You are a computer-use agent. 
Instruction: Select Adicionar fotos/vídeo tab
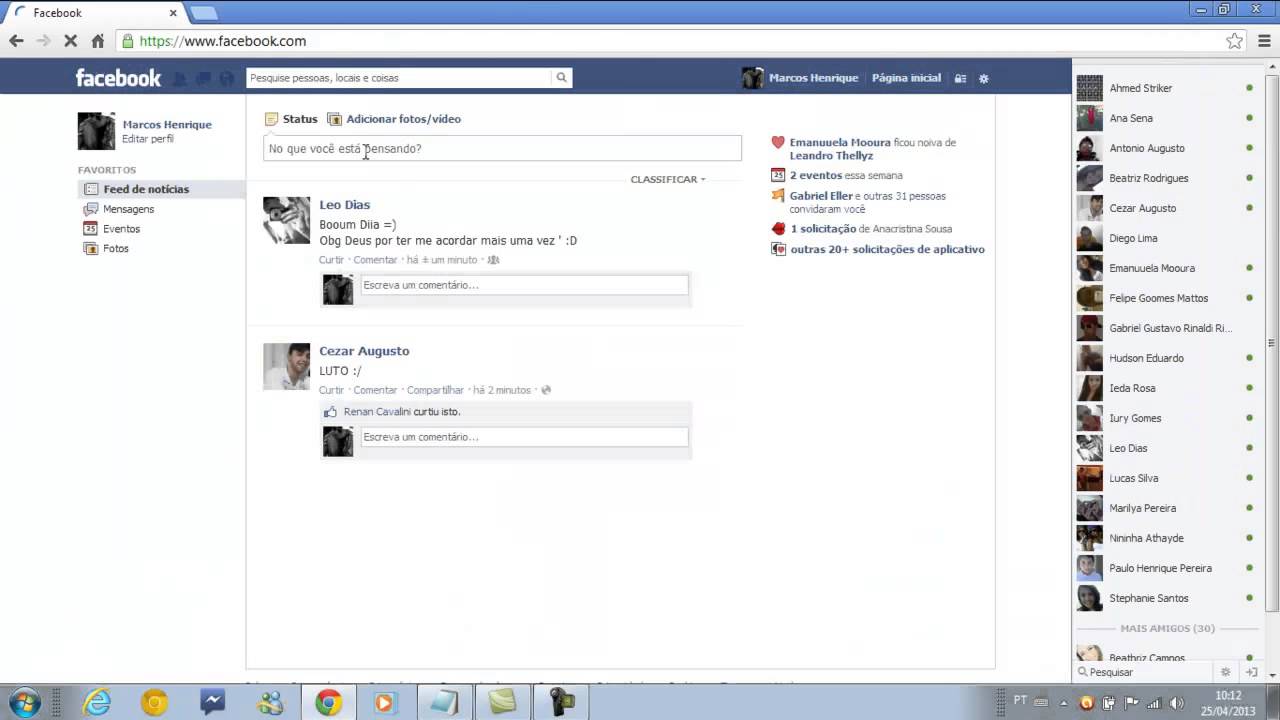click(x=394, y=119)
